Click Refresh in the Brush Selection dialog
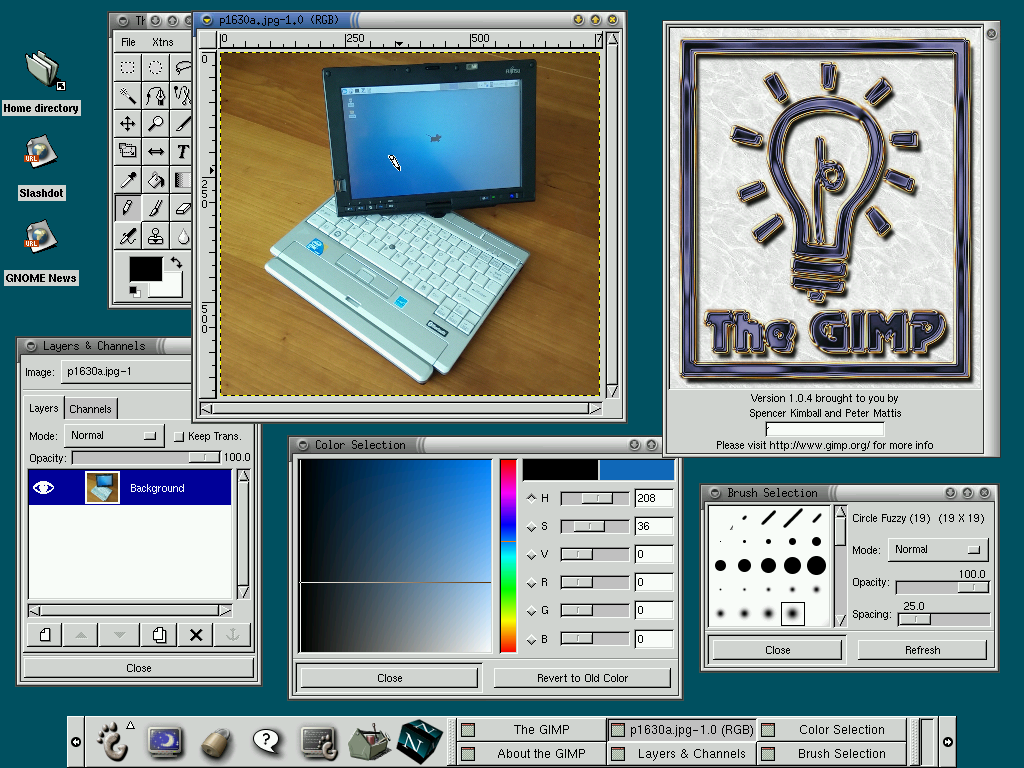The height and width of the screenshot is (768, 1024). click(921, 650)
